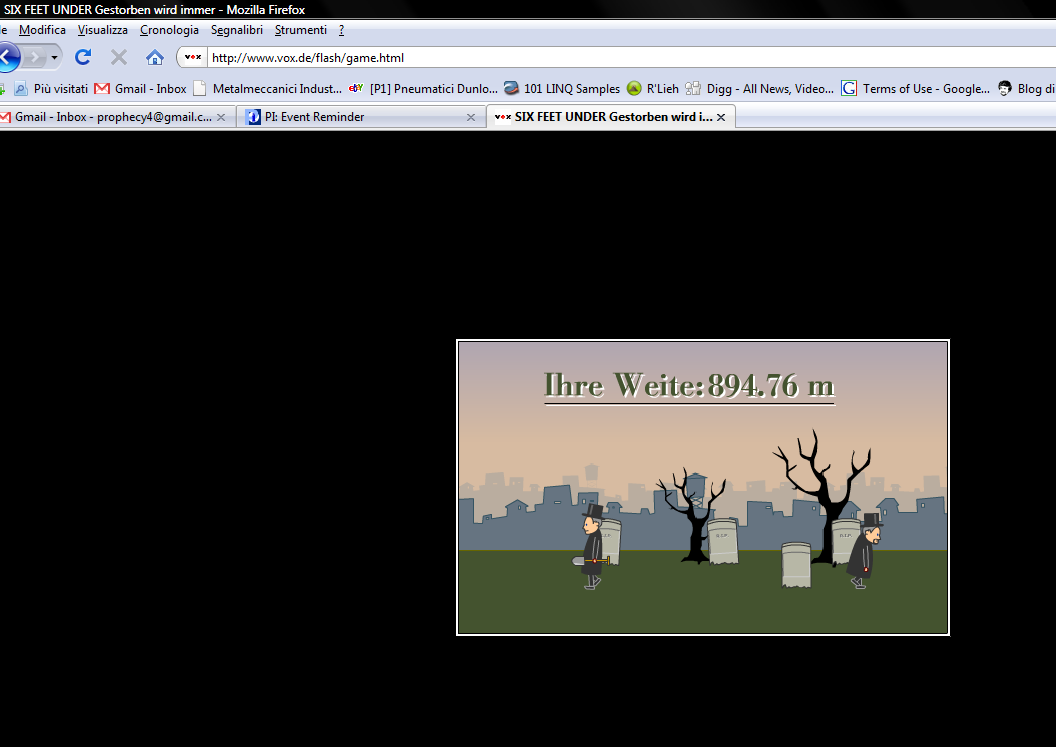The width and height of the screenshot is (1056, 747).
Task: Open the Strumenti menu
Action: click(x=300, y=30)
